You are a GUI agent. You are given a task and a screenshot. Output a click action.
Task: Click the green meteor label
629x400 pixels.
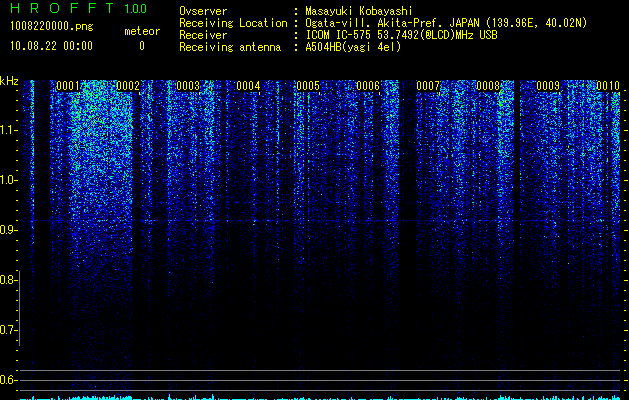[142, 31]
